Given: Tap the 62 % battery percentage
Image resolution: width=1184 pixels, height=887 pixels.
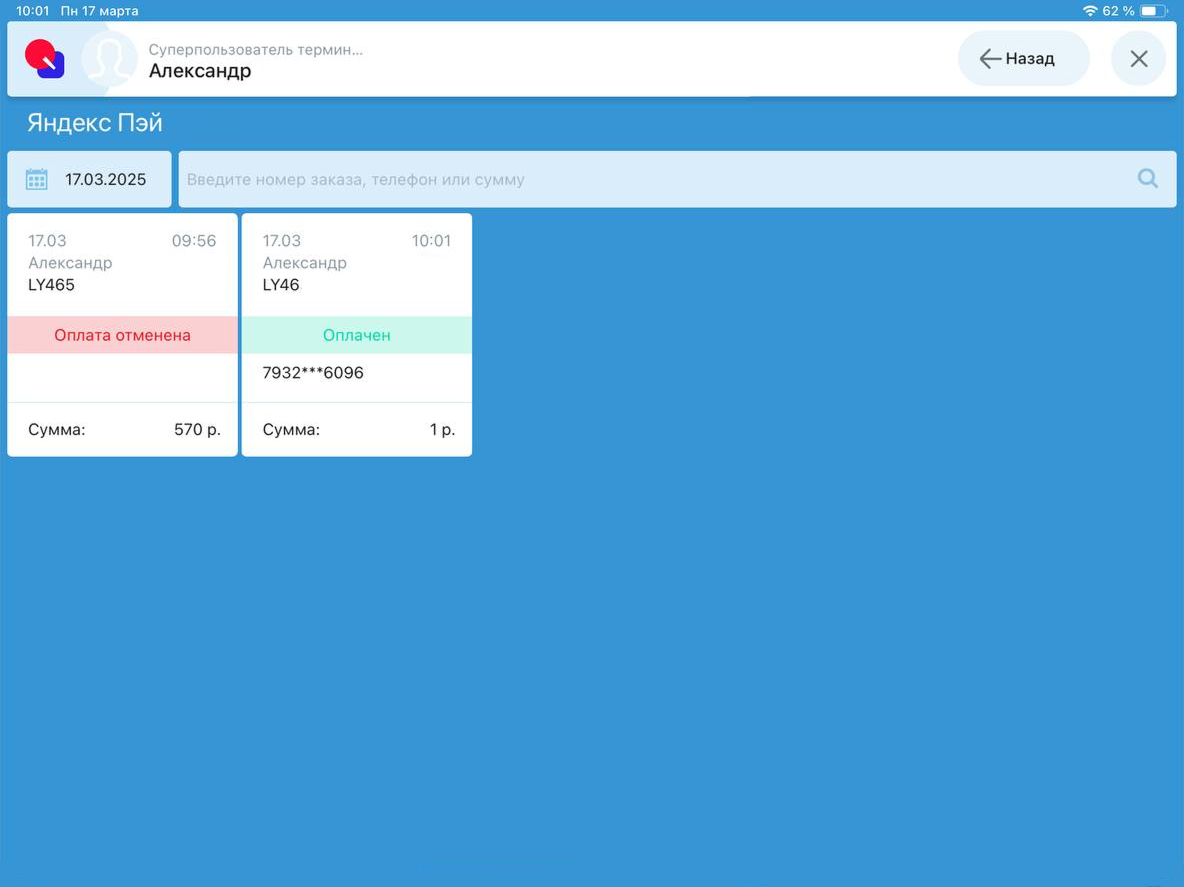Looking at the screenshot, I should pyautogui.click(x=1118, y=11).
